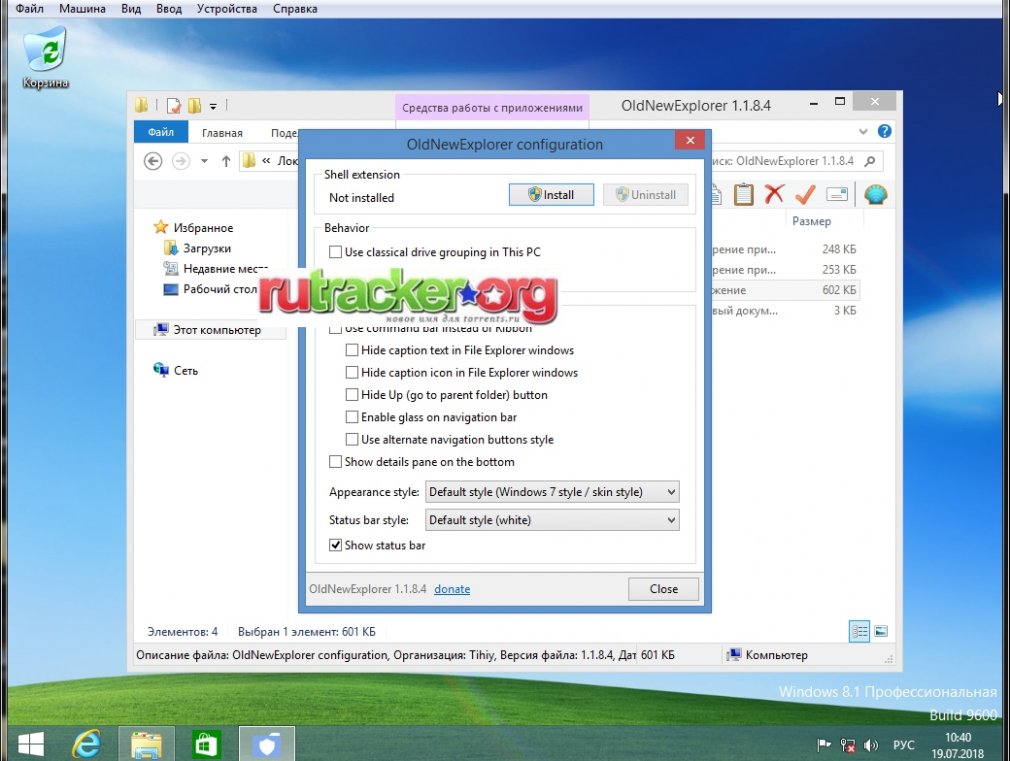Open the Status bar style dropdown
The width and height of the screenshot is (1010, 761).
click(552, 520)
